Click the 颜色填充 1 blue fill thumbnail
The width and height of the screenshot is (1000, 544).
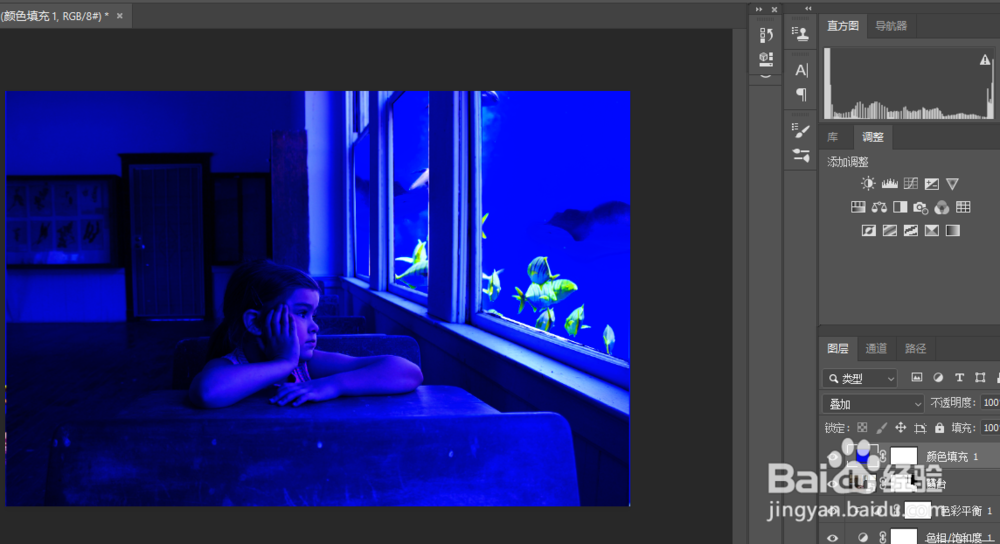(862, 455)
